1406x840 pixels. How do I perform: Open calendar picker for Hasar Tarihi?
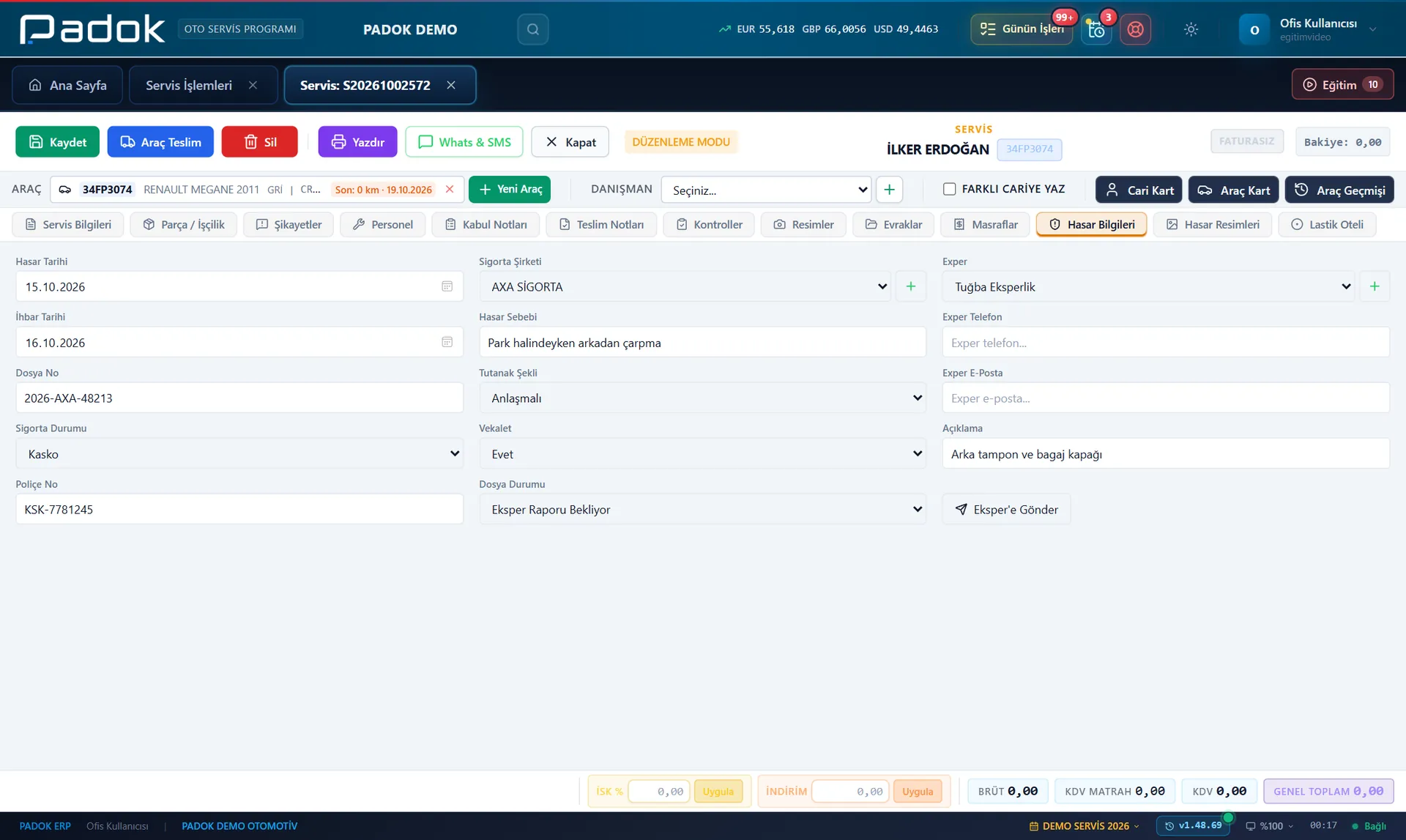[x=447, y=286]
